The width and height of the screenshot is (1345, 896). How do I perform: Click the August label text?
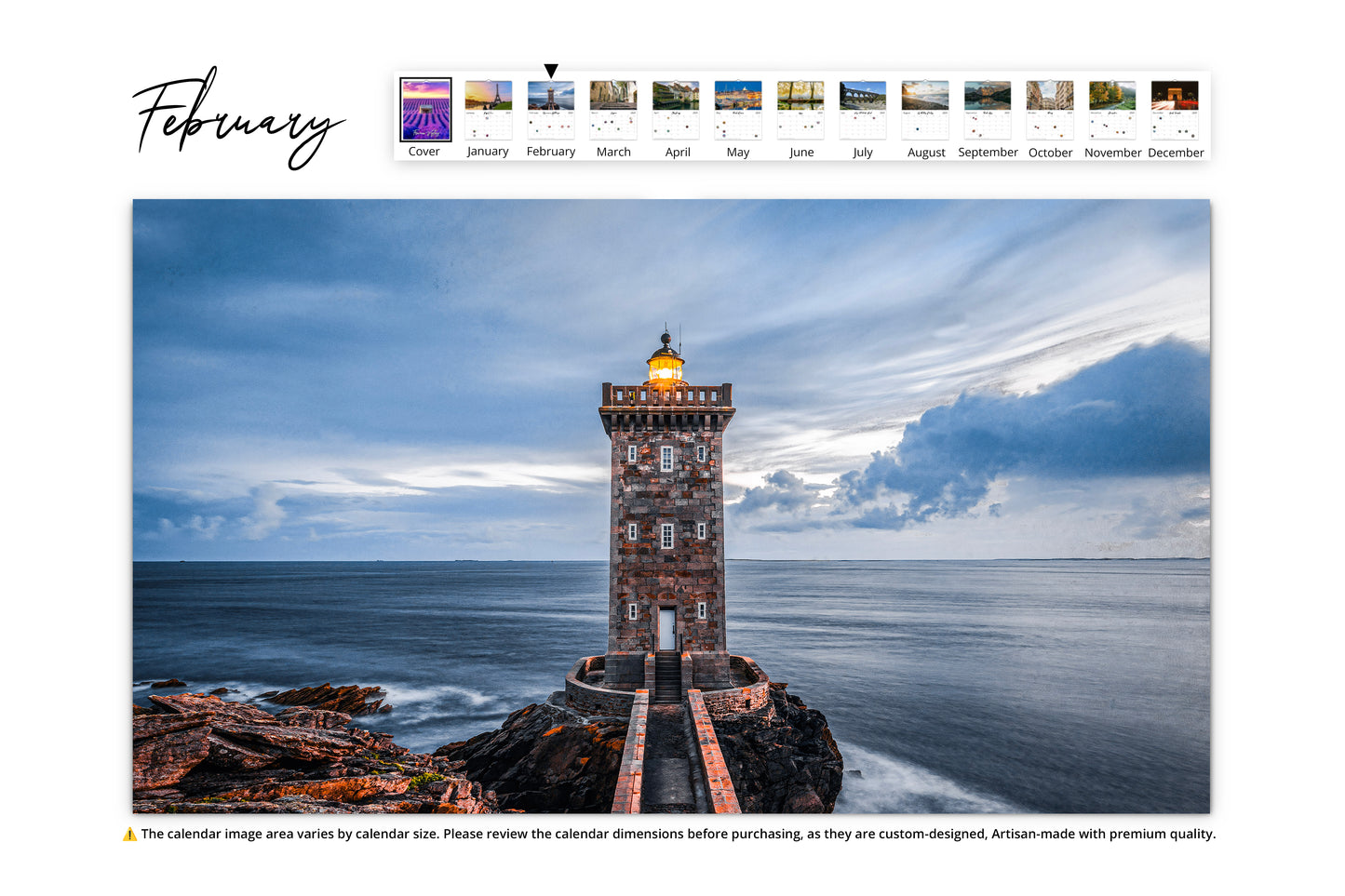(926, 153)
